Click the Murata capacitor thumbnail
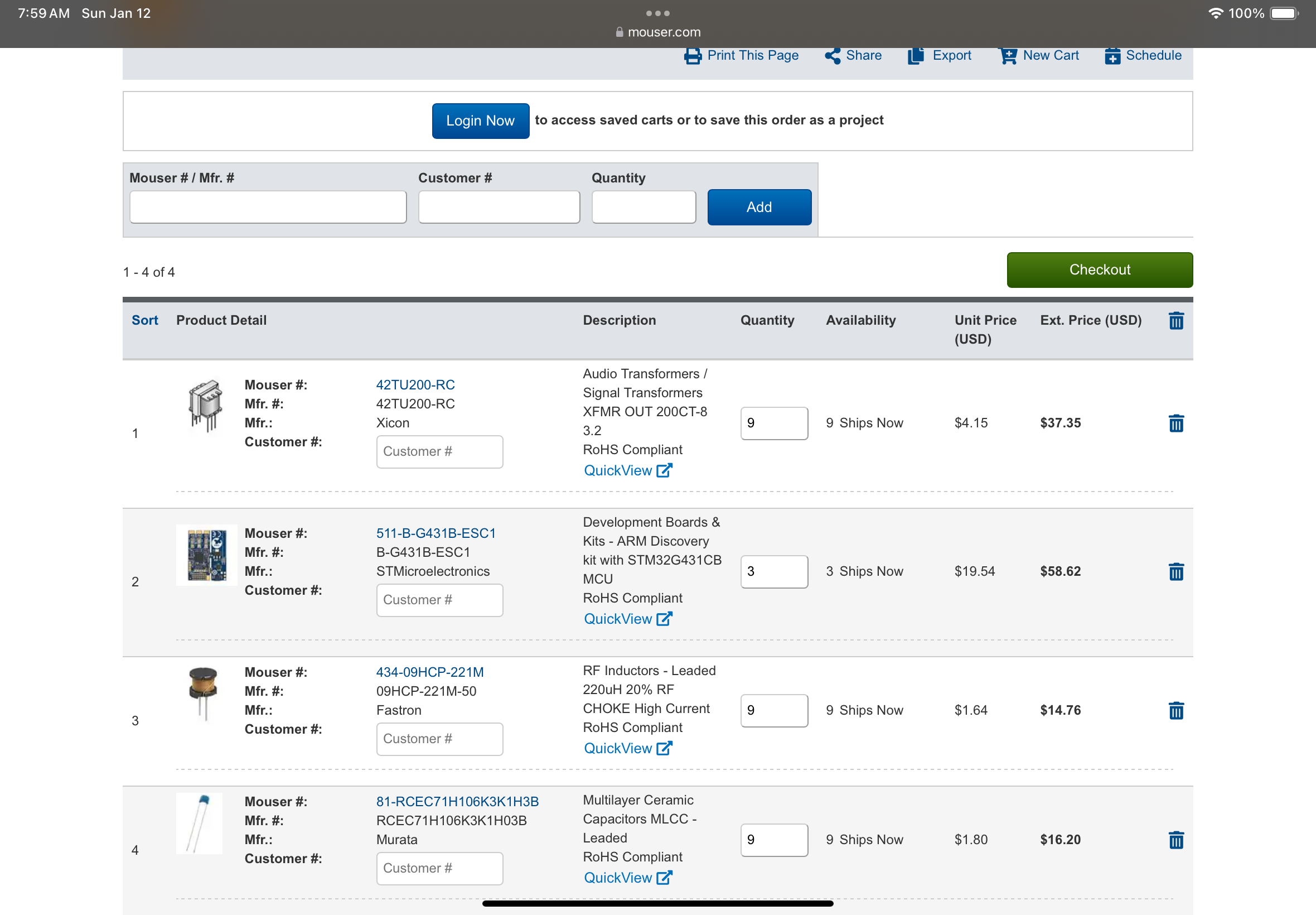This screenshot has height=915, width=1316. 200,824
